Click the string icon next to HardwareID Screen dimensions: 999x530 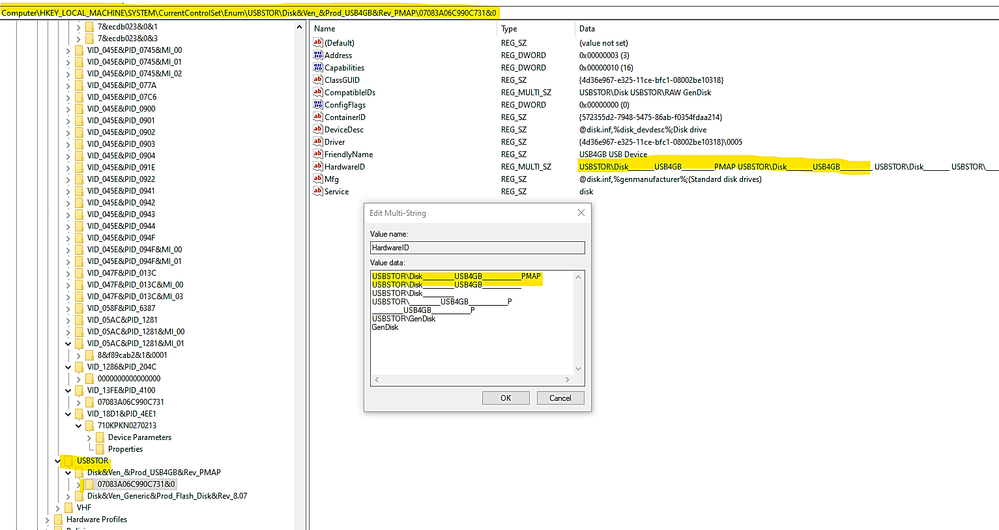(318, 167)
